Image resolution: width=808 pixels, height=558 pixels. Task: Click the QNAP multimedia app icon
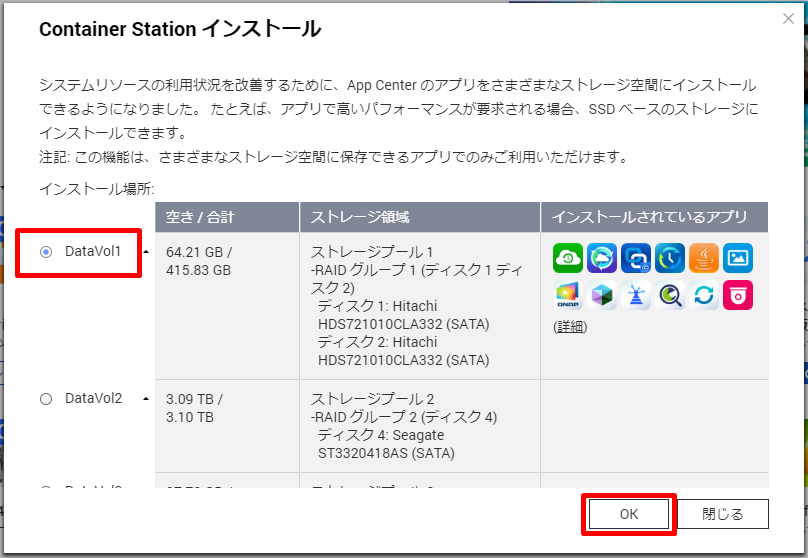567,295
